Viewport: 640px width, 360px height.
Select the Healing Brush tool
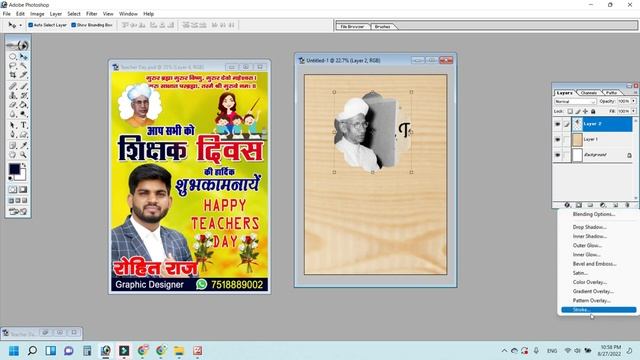[x=13, y=86]
